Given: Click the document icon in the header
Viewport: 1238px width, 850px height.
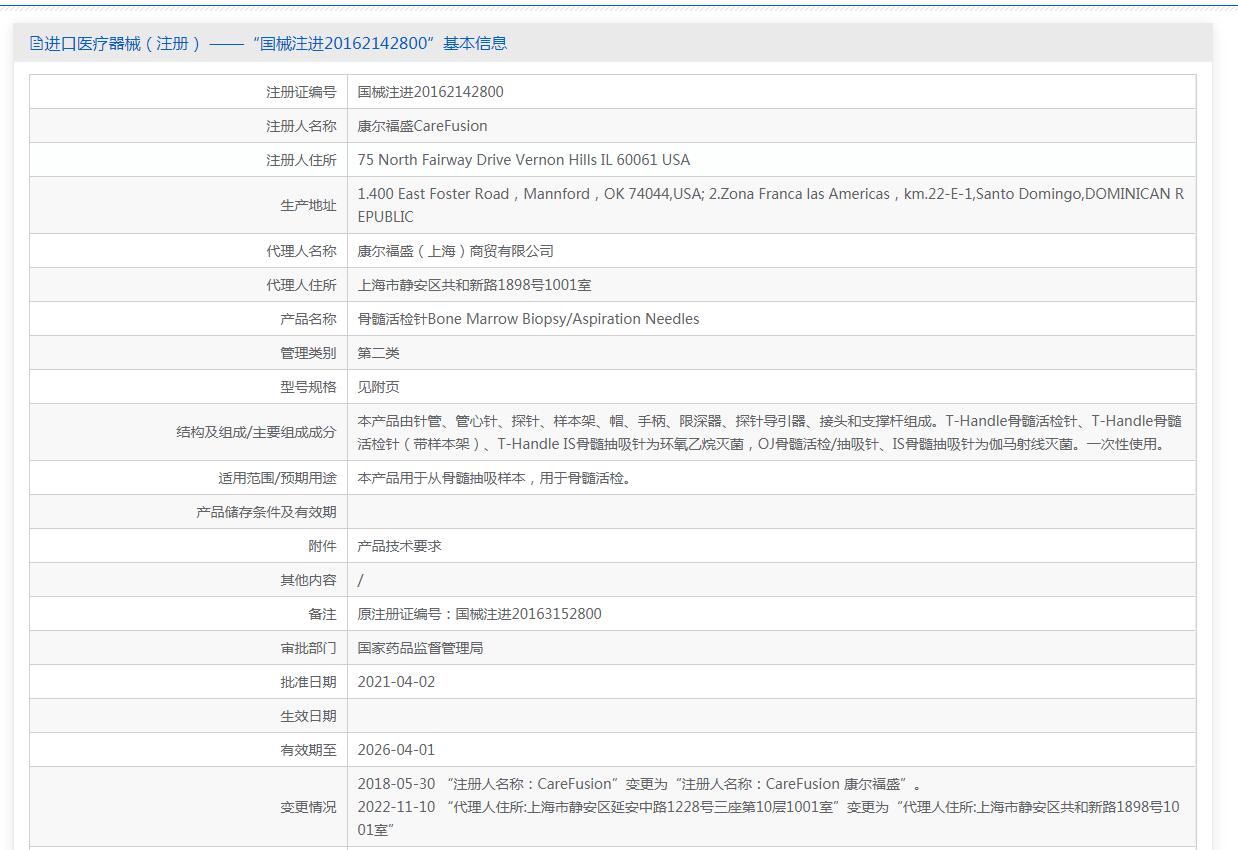Looking at the screenshot, I should pos(36,43).
